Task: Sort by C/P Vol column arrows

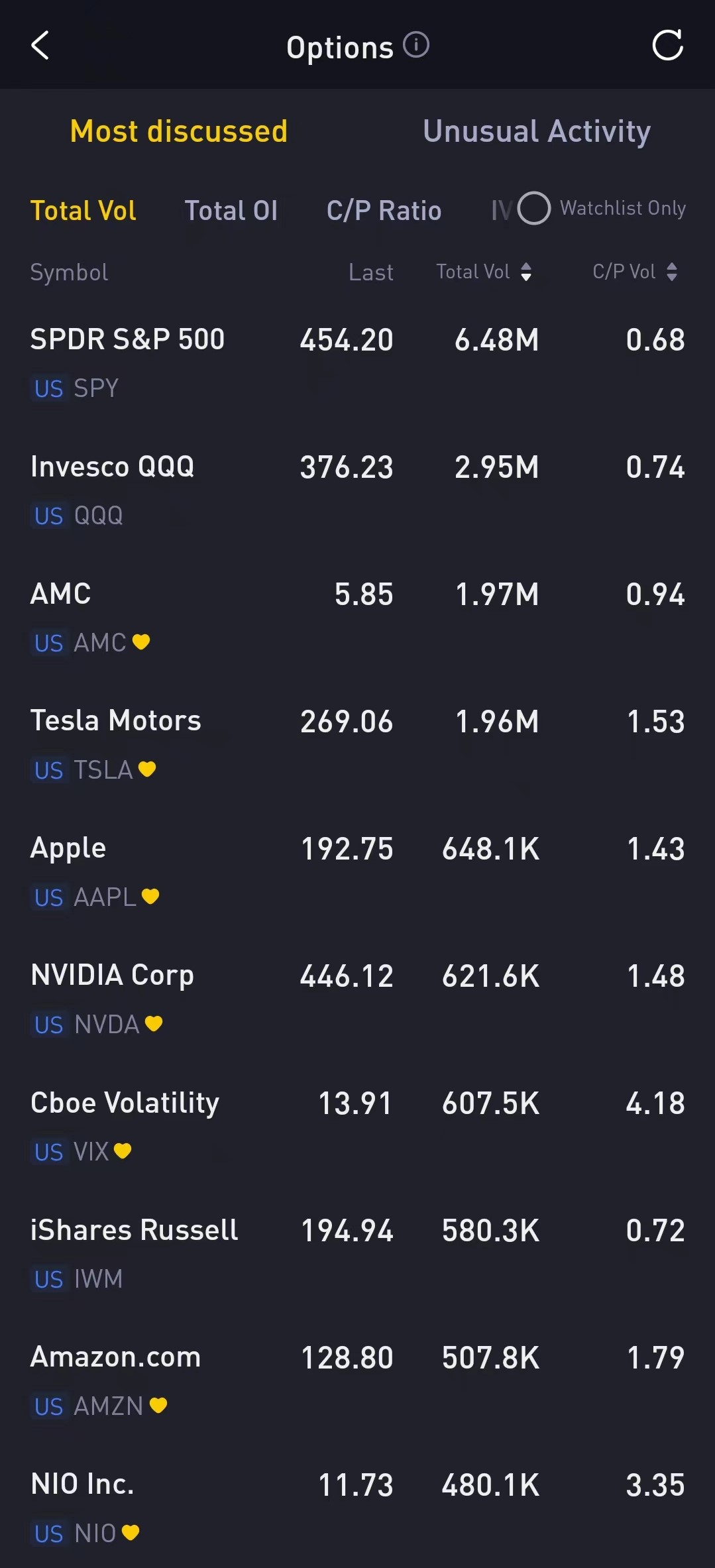Action: pyautogui.click(x=672, y=272)
